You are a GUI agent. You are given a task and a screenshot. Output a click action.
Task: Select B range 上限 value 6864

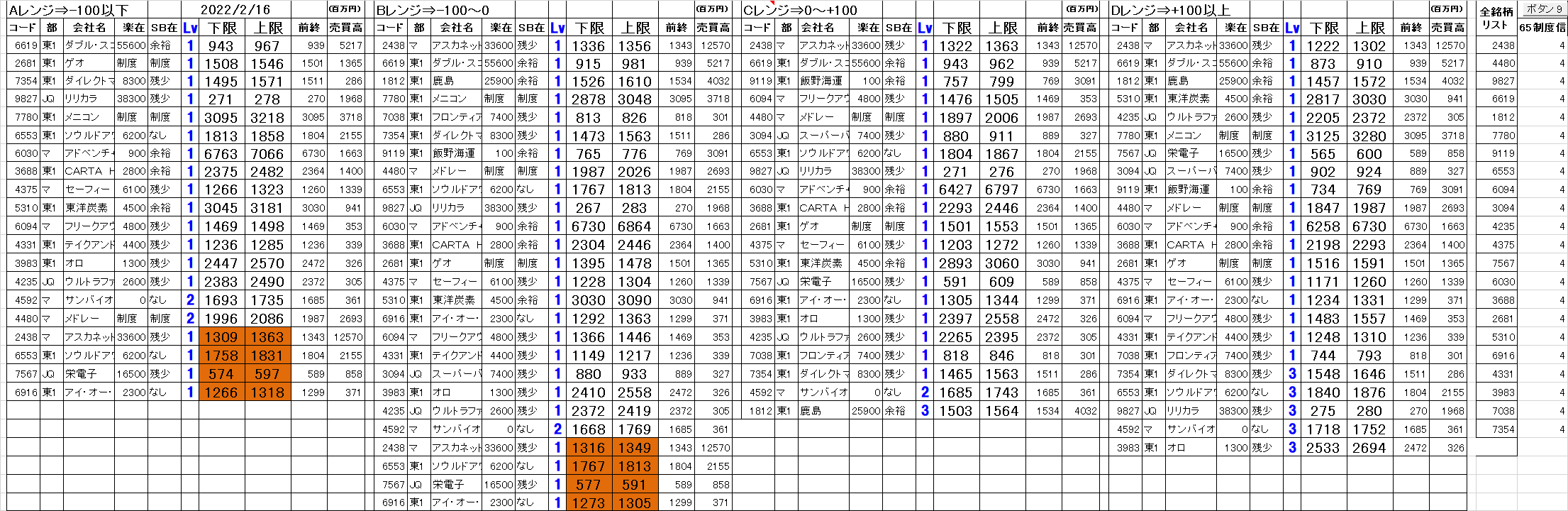(635, 226)
